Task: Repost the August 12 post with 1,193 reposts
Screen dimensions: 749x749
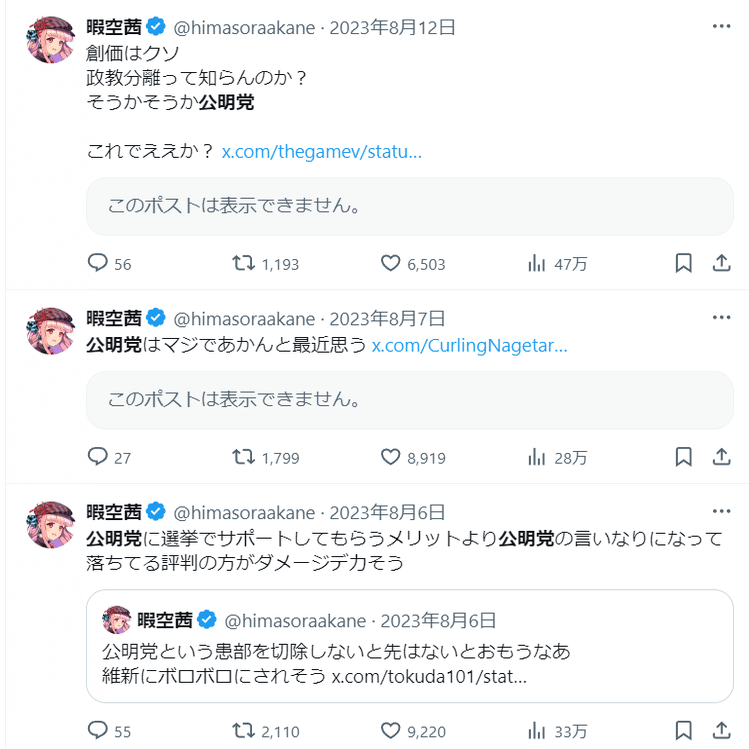Action: click(243, 264)
